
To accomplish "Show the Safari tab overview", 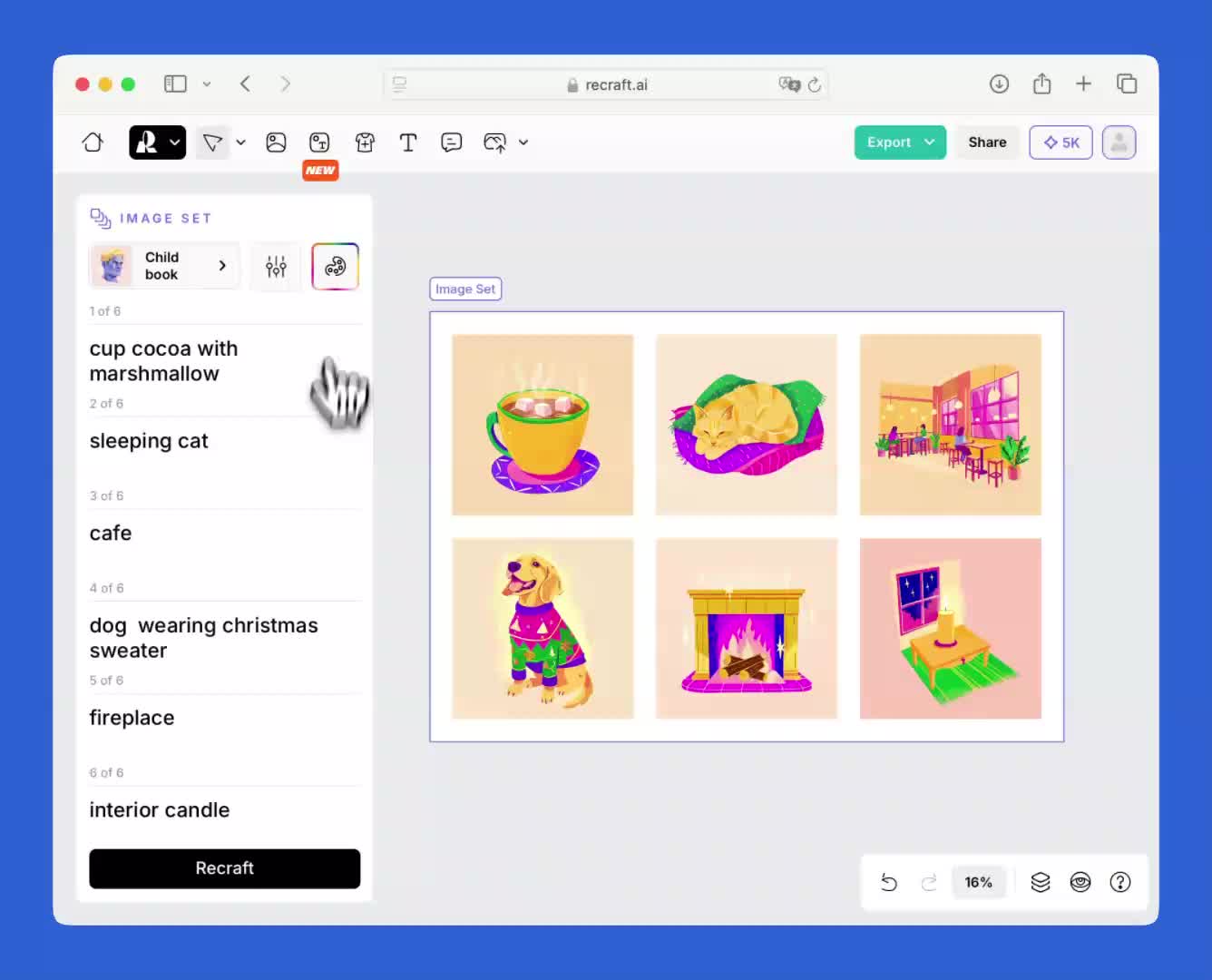I will [x=1127, y=83].
